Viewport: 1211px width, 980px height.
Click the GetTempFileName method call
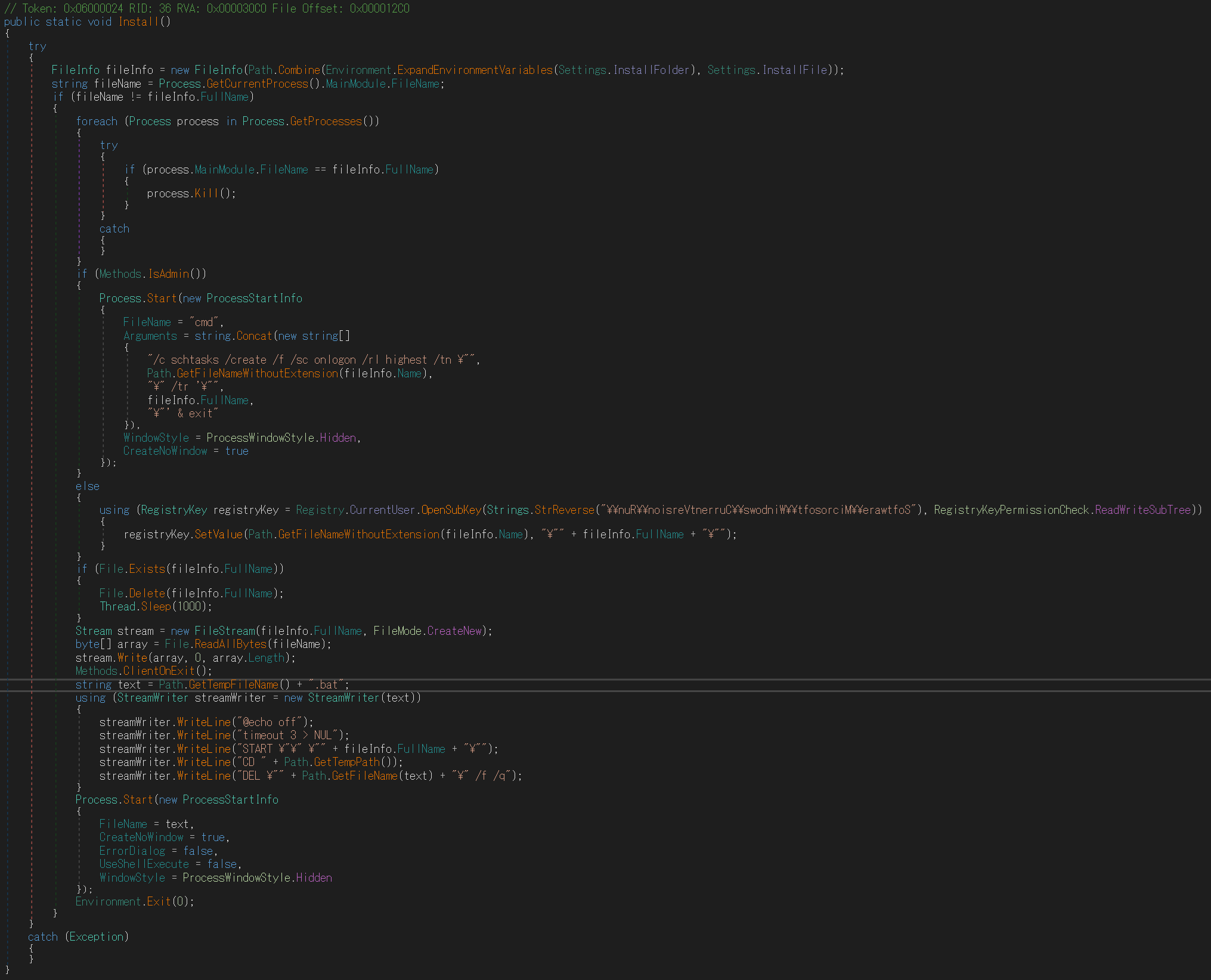233,685
